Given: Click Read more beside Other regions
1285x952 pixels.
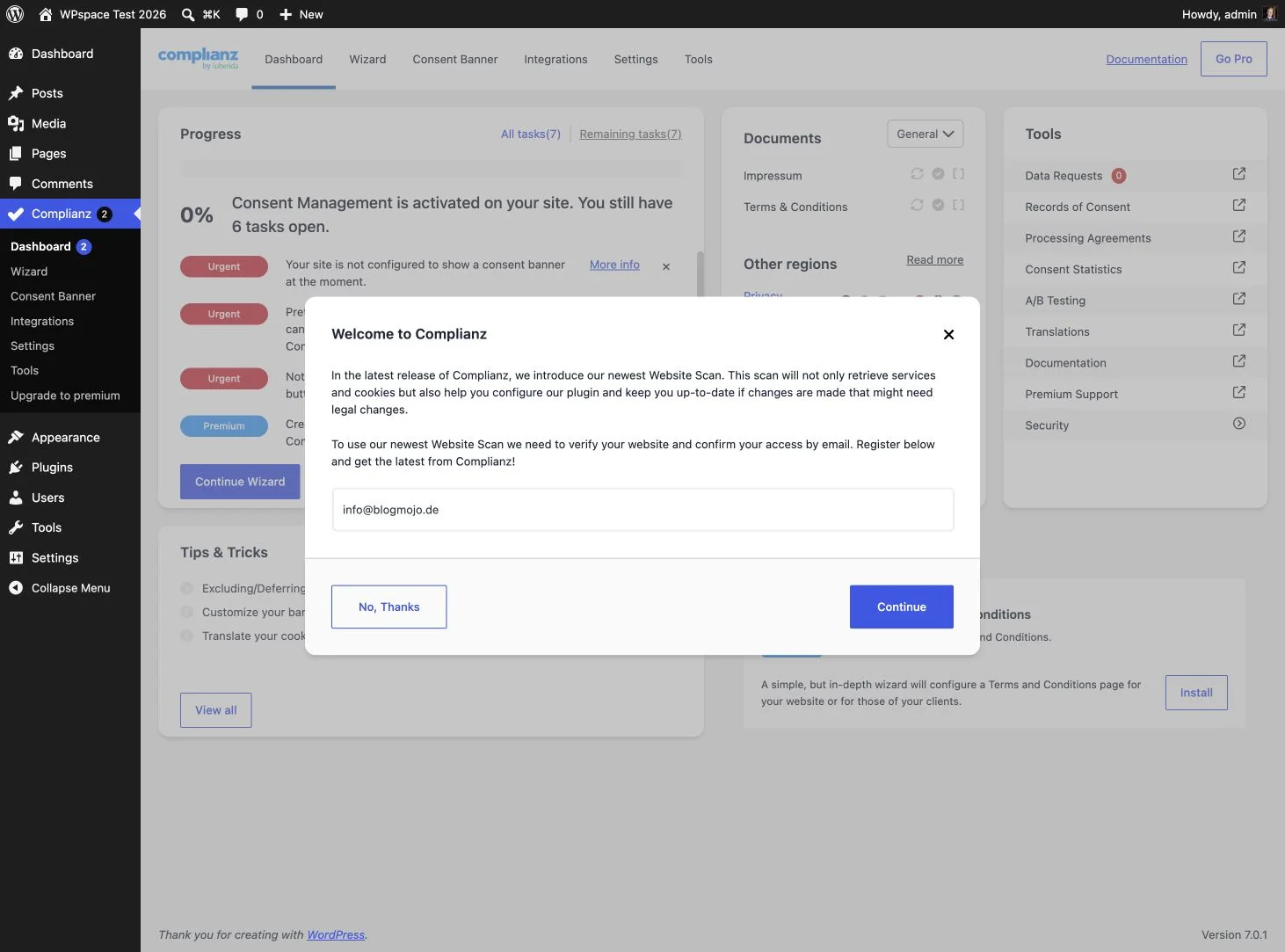Looking at the screenshot, I should tap(935, 260).
